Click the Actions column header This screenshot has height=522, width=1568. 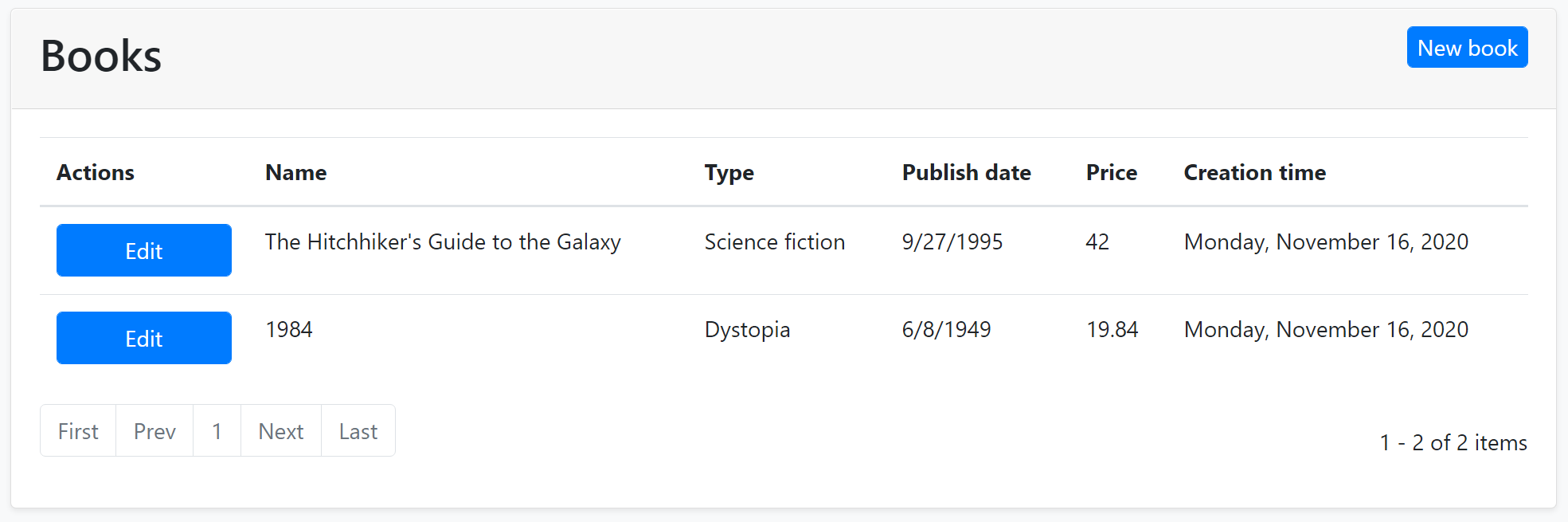96,173
